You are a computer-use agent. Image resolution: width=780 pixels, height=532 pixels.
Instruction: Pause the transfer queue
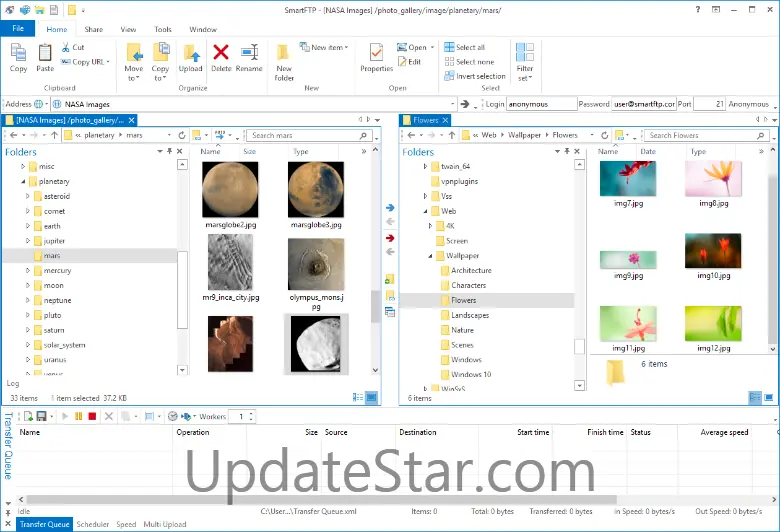79,416
